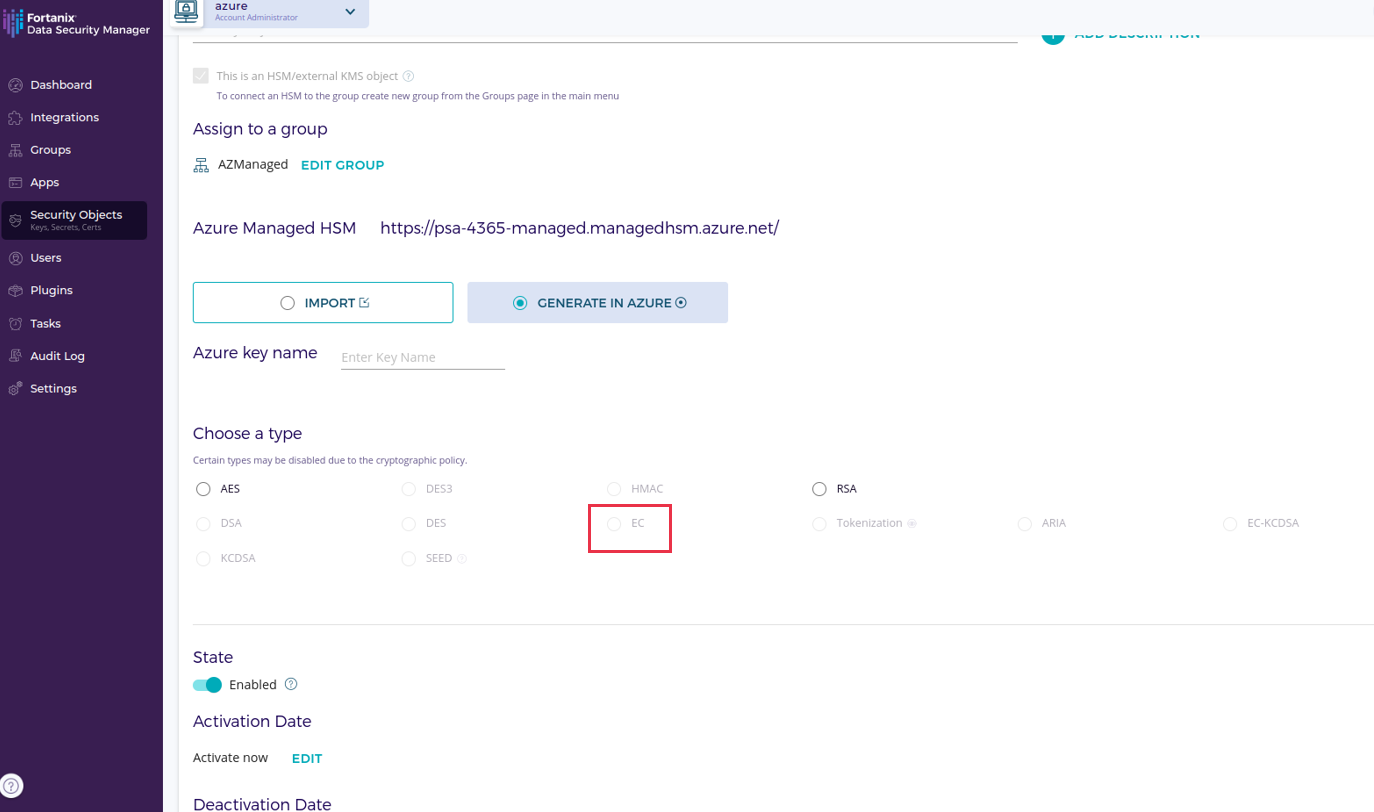Click the Integrations puzzle icon
Image resolution: width=1374 pixels, height=812 pixels.
click(x=15, y=118)
